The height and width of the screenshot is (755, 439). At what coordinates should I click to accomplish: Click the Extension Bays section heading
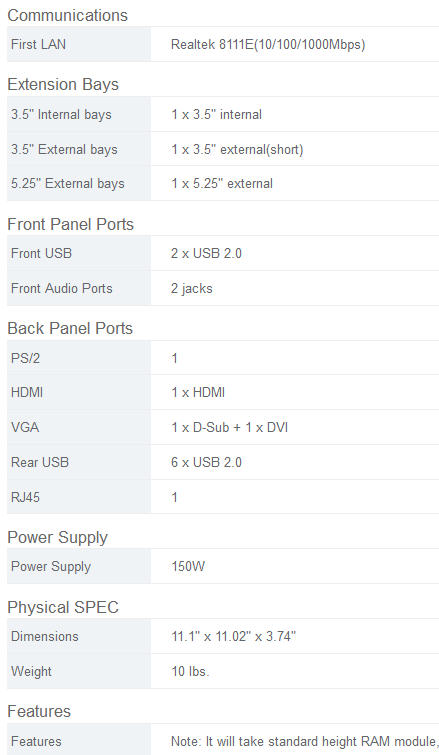pos(63,84)
